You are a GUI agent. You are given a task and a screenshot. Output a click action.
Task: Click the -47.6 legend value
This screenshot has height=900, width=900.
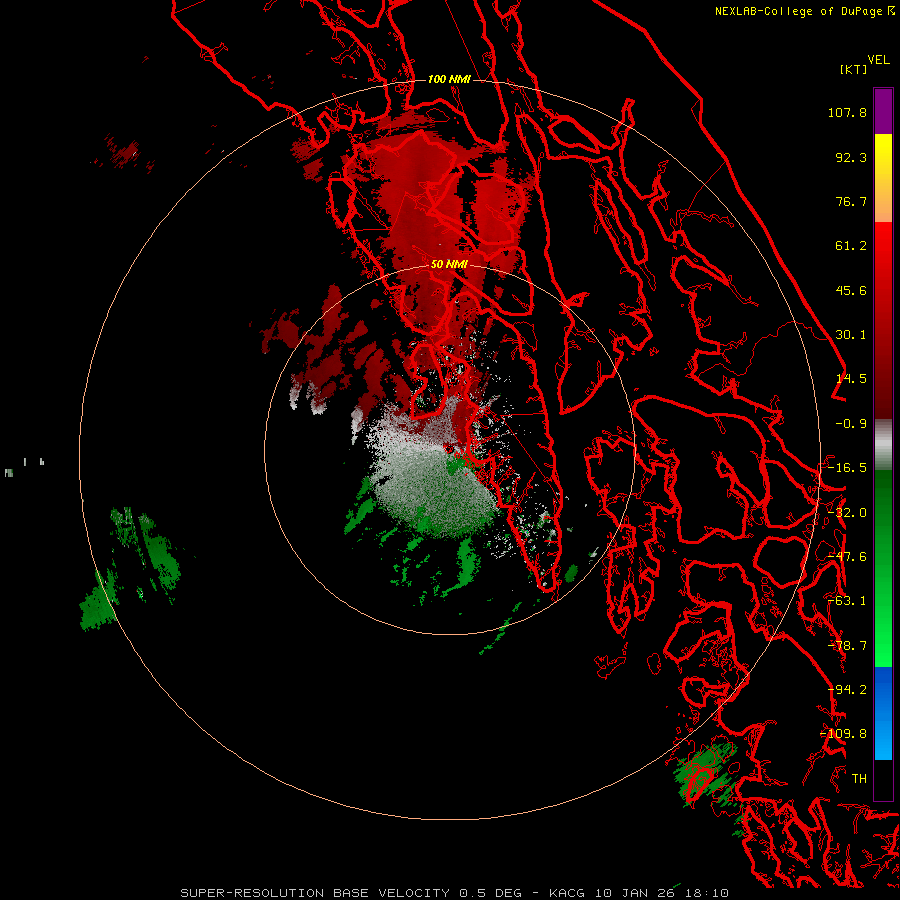tap(847, 557)
